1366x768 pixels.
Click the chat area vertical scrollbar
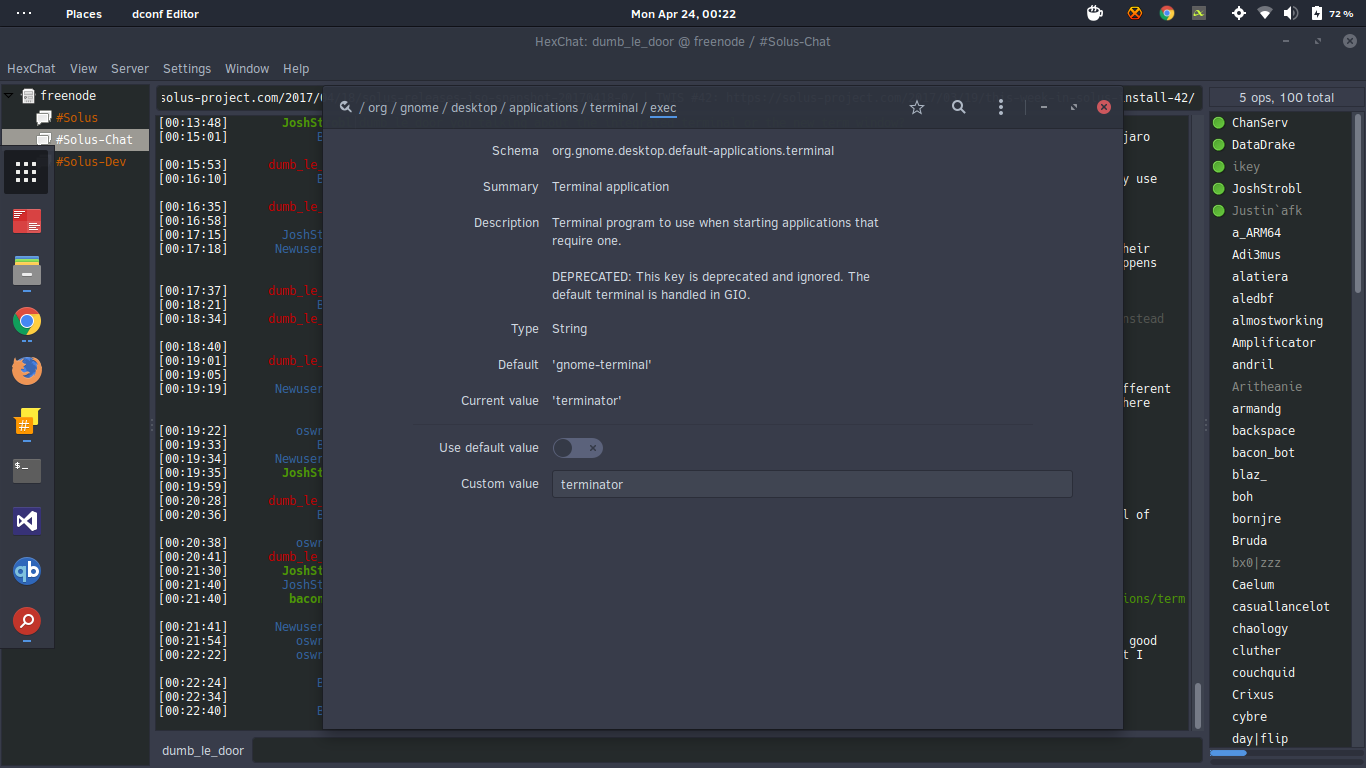tap(1198, 706)
